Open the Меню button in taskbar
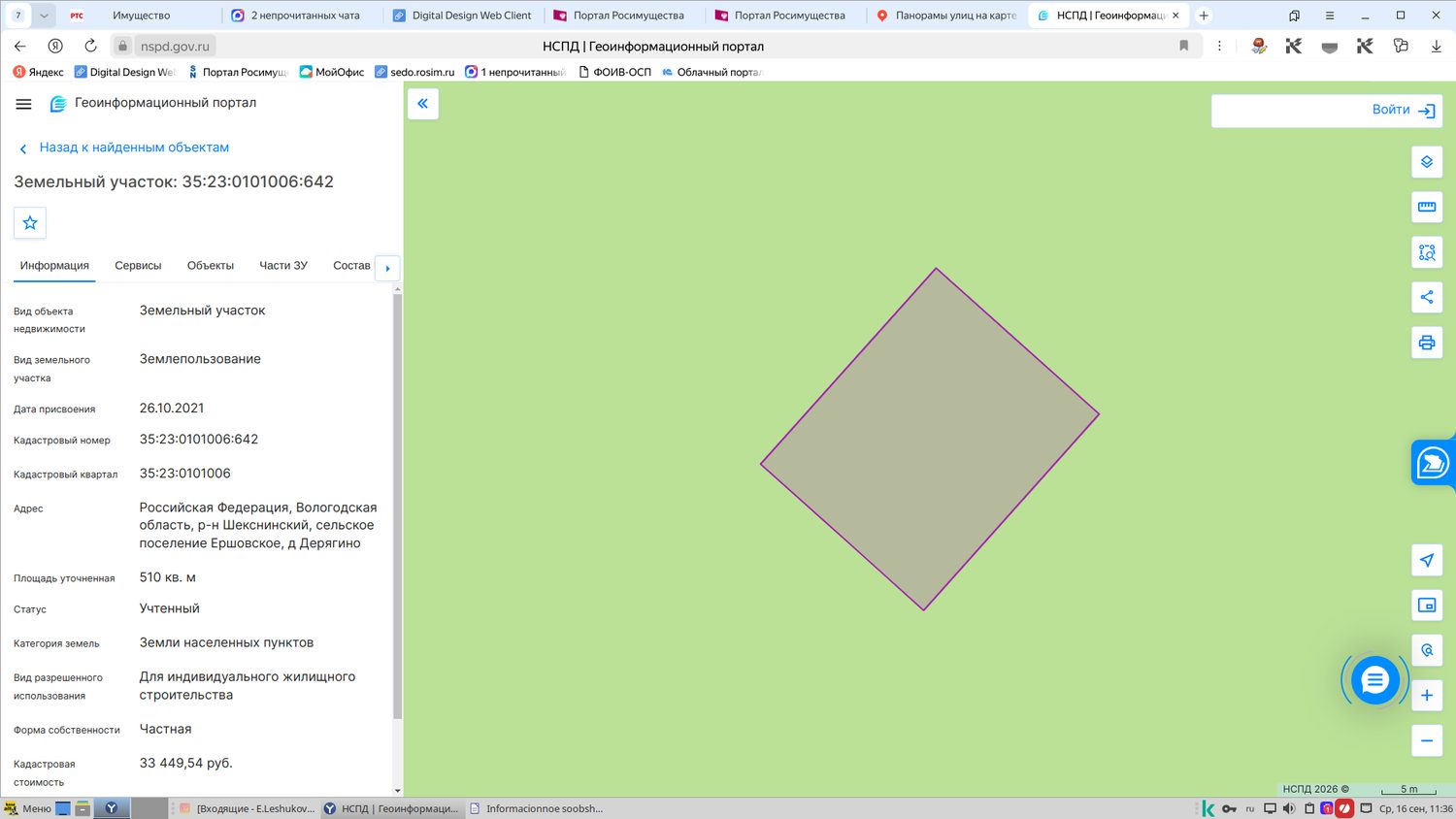 28,808
